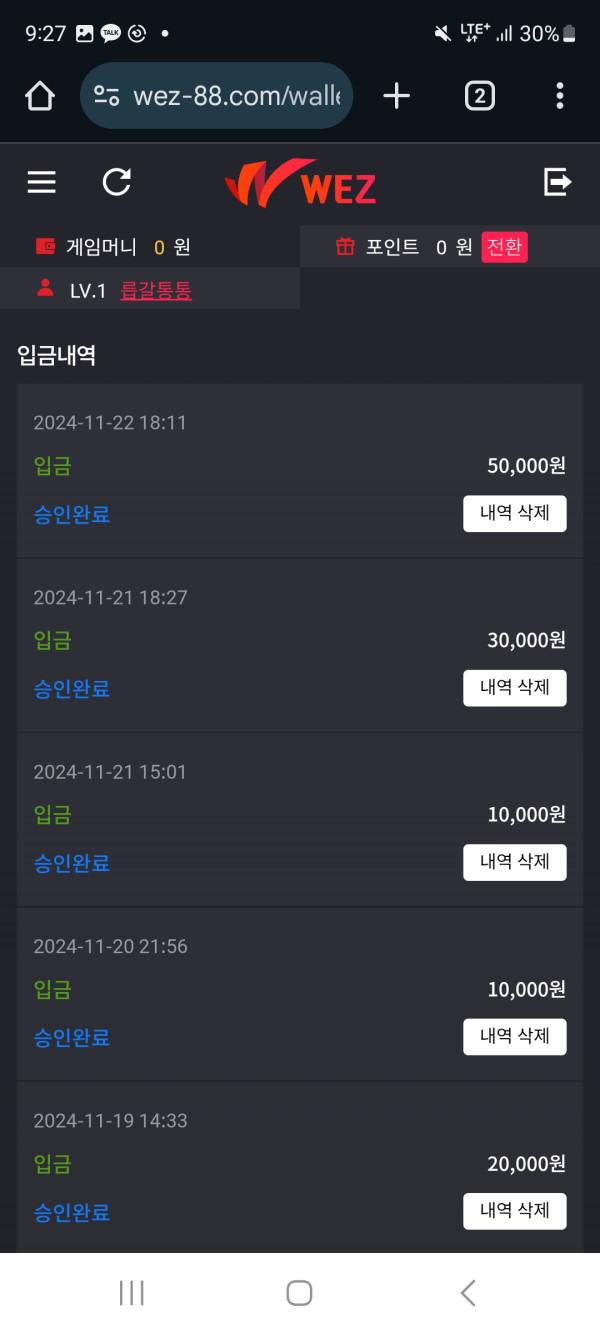
Task: Open the 롭갈통통 profile link
Action: click(x=156, y=291)
